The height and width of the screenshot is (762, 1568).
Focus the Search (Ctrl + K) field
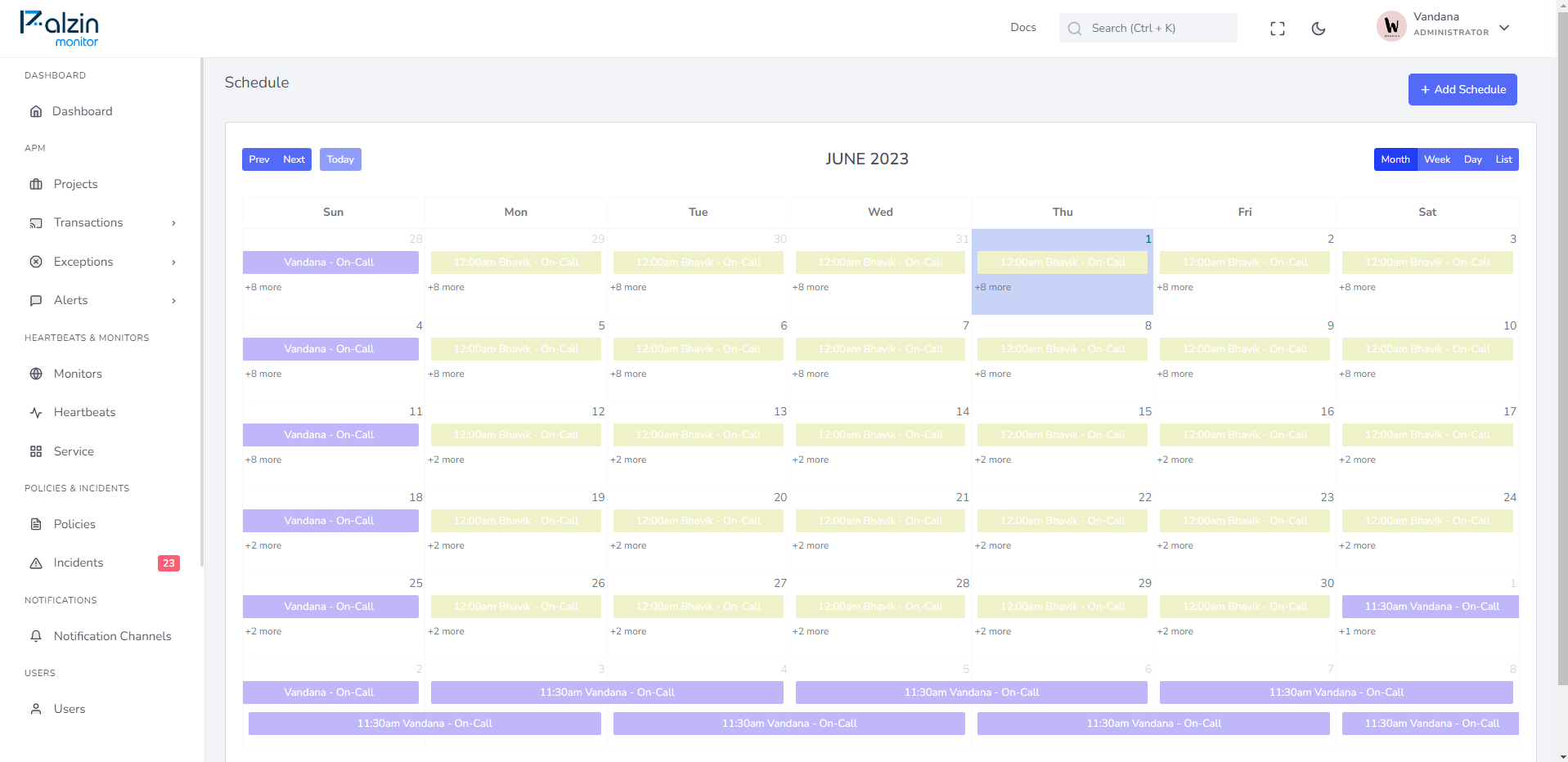1148,28
